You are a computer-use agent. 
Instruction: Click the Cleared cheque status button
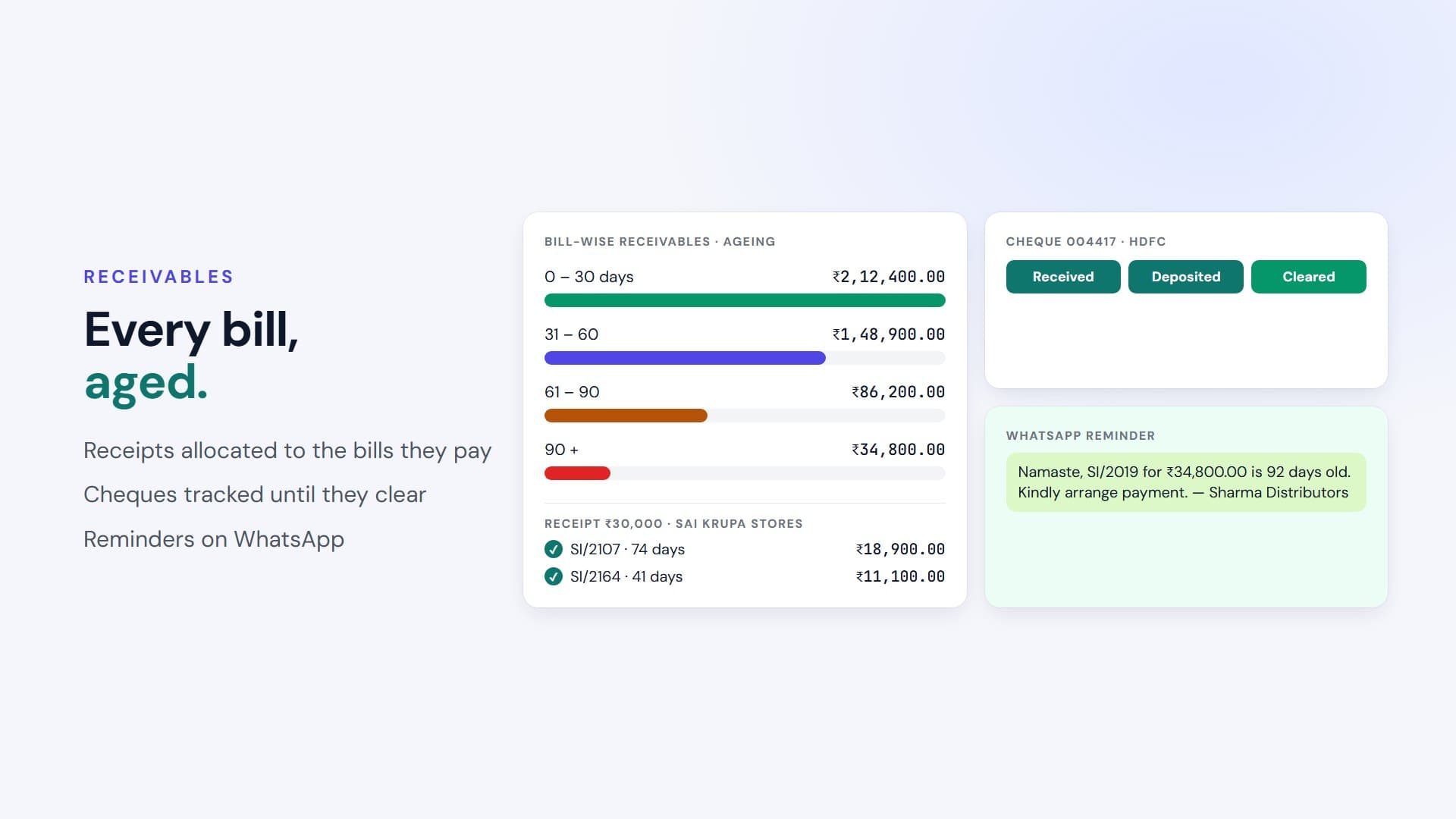(x=1309, y=277)
